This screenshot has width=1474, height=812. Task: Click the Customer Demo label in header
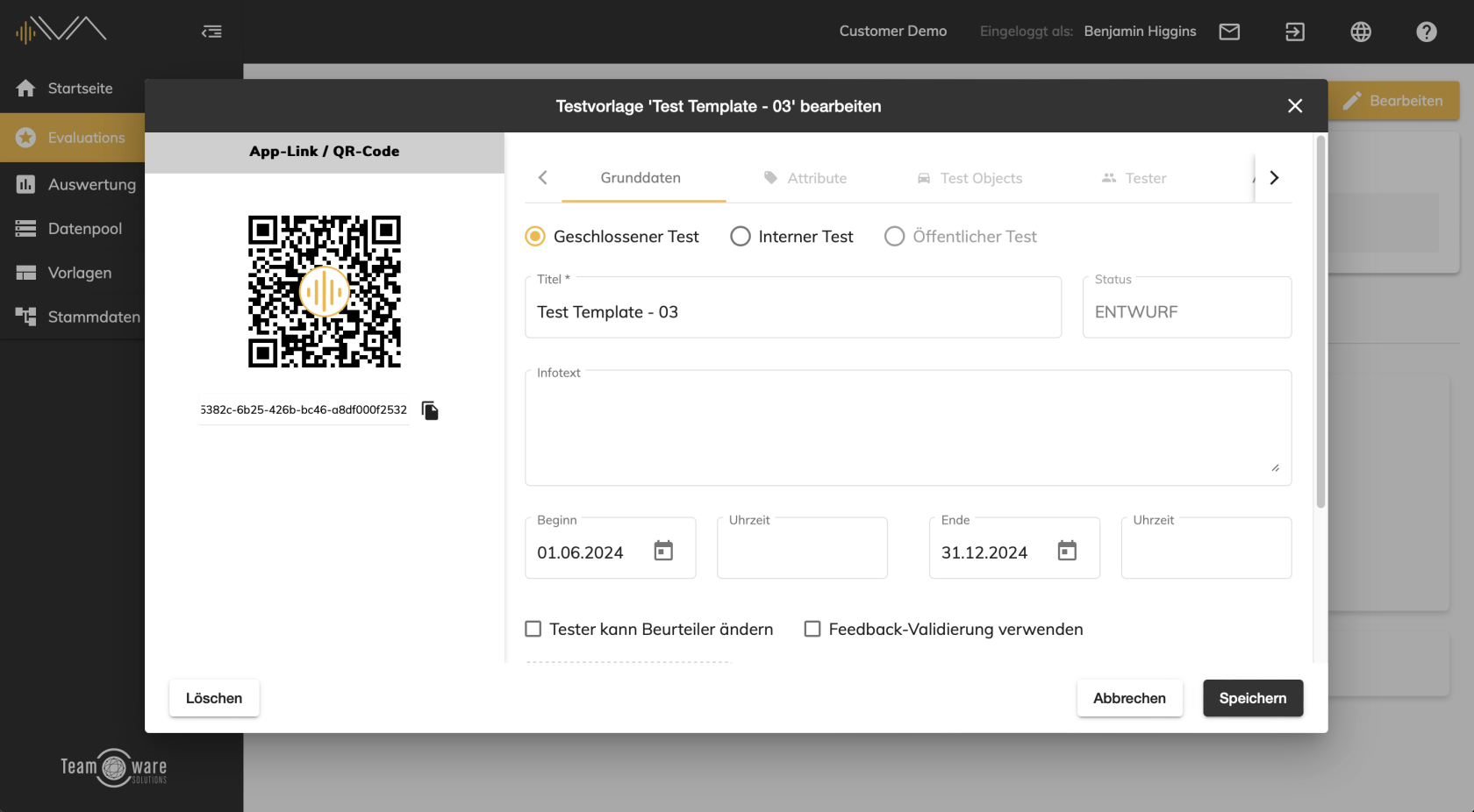click(x=893, y=31)
